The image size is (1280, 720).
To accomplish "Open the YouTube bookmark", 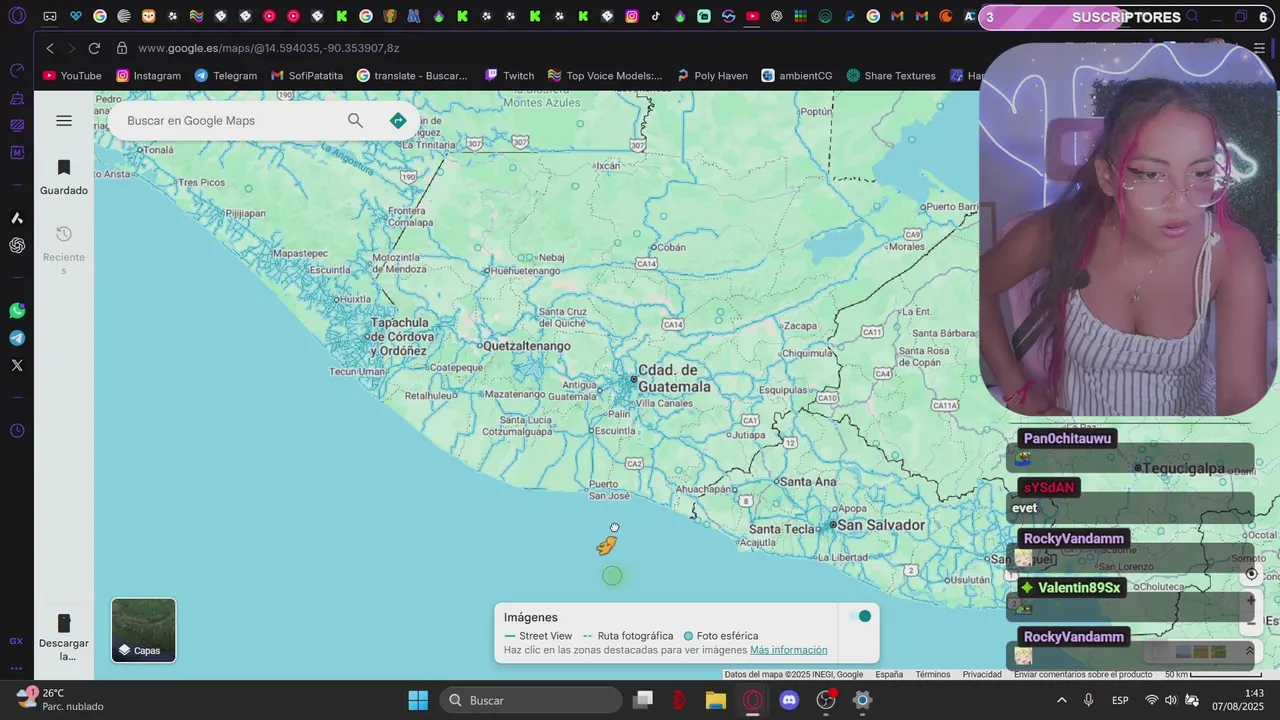I will tap(72, 76).
